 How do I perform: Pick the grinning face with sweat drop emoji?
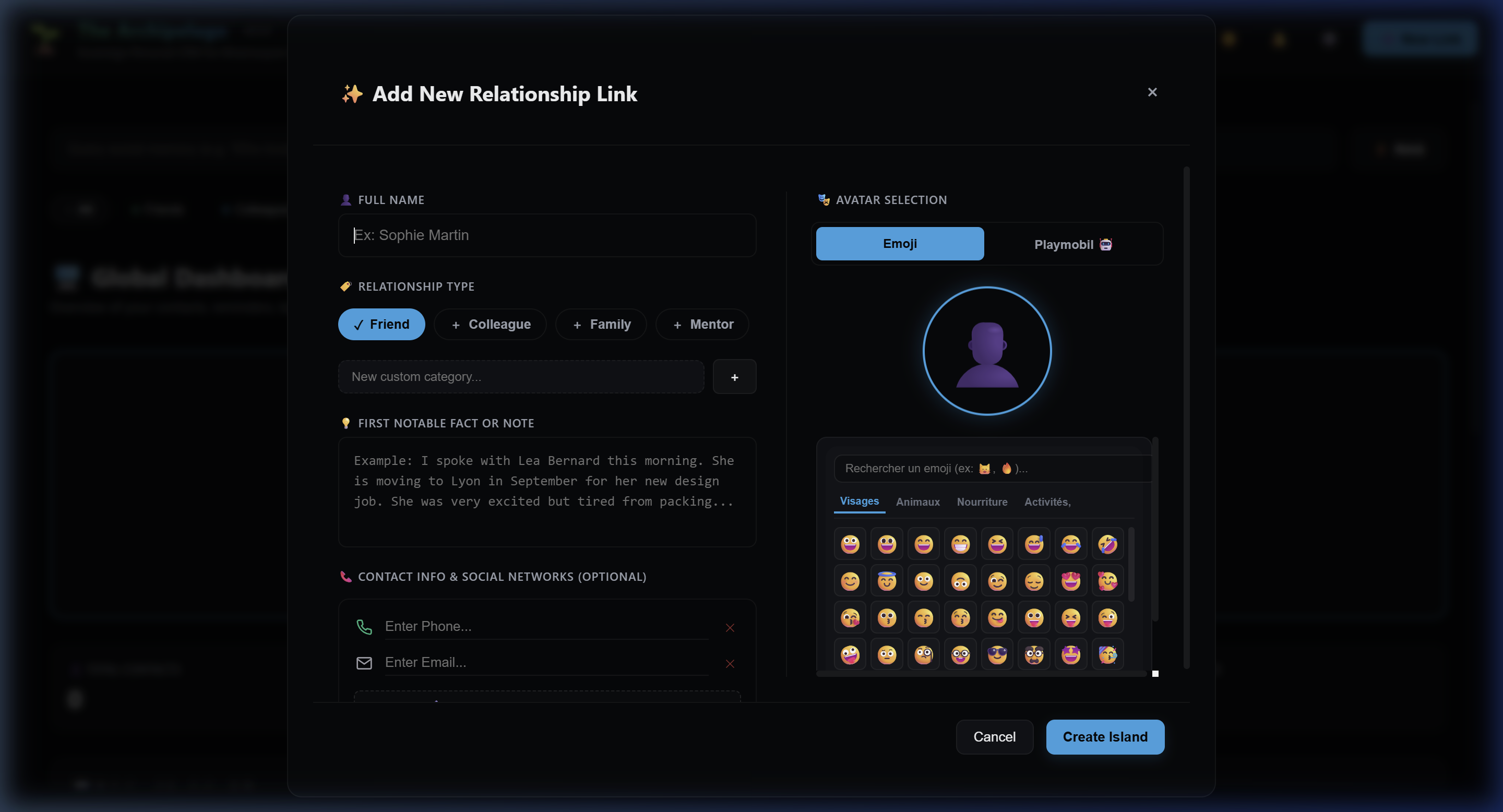point(1034,544)
